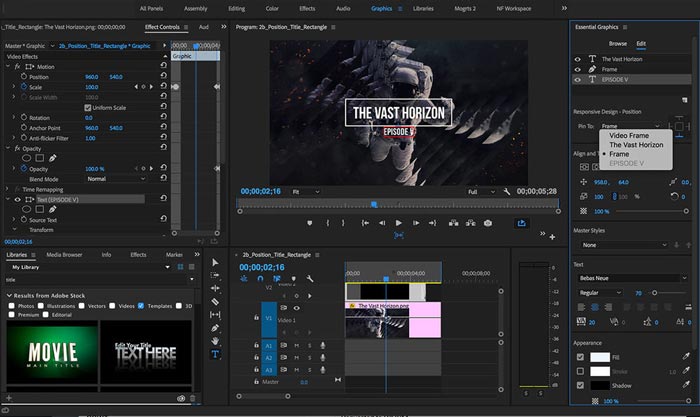Select the Selection arrow tool
Screen dimensions: 700x417
pyautogui.click(x=215, y=262)
